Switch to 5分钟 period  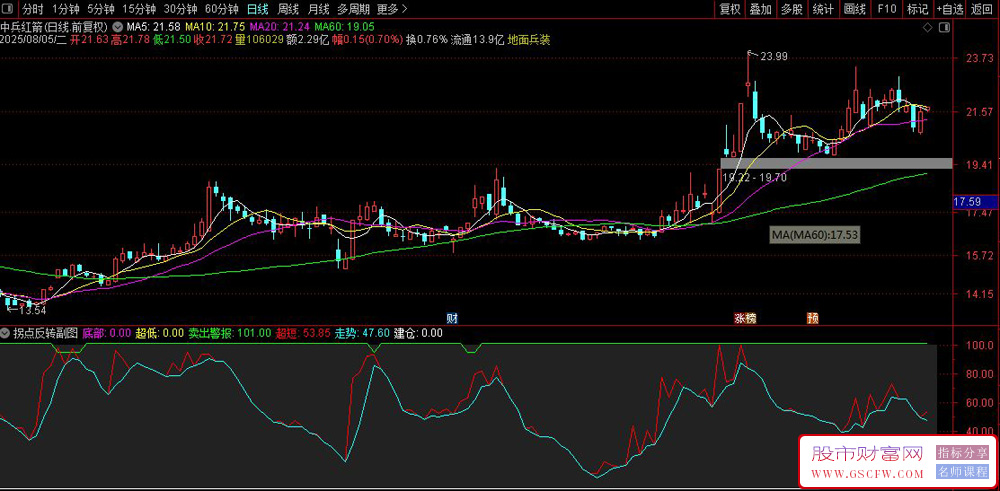[x=101, y=9]
